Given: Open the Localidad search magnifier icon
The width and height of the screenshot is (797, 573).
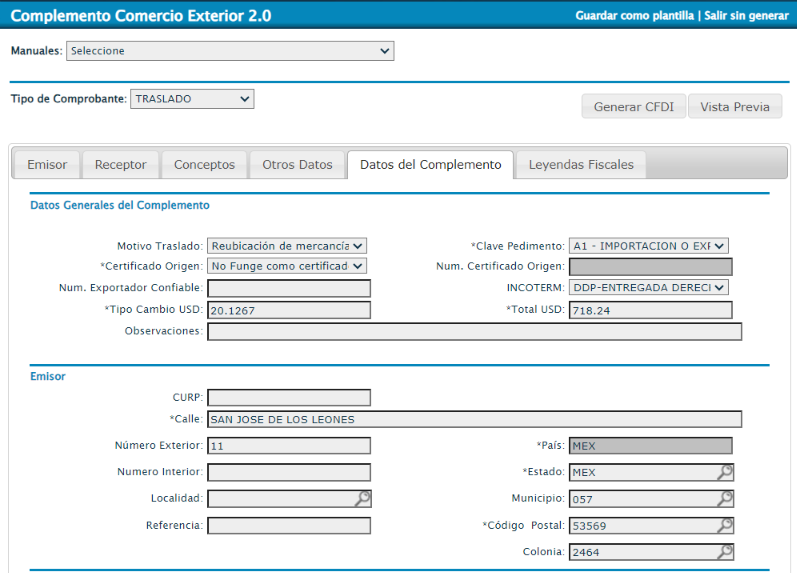Looking at the screenshot, I should pyautogui.click(x=363, y=499).
